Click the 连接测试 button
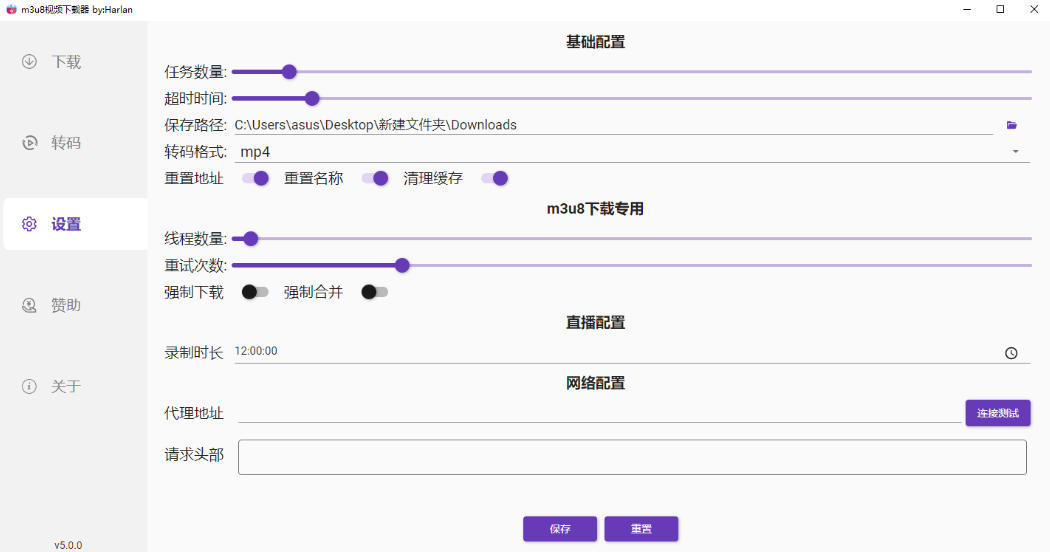This screenshot has width=1050, height=552. pyautogui.click(x=998, y=413)
